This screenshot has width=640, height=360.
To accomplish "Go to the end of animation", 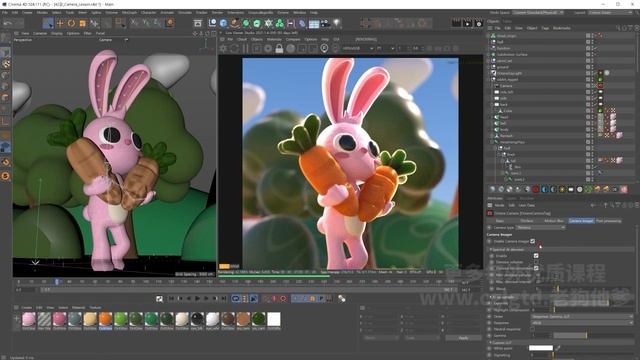I will tap(224, 299).
